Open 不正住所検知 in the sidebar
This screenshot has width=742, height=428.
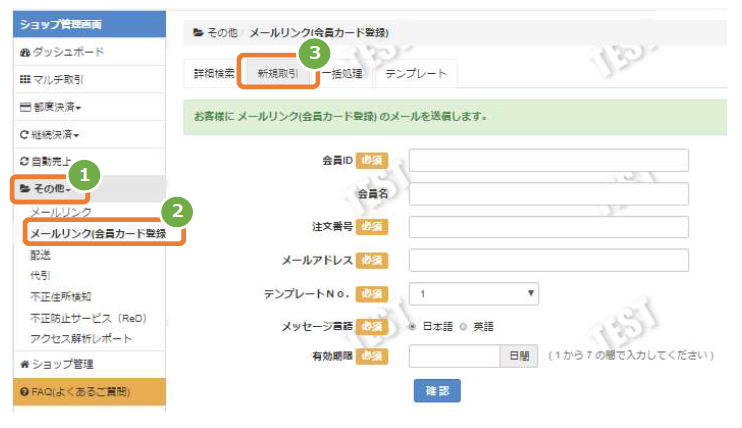(x=62, y=296)
